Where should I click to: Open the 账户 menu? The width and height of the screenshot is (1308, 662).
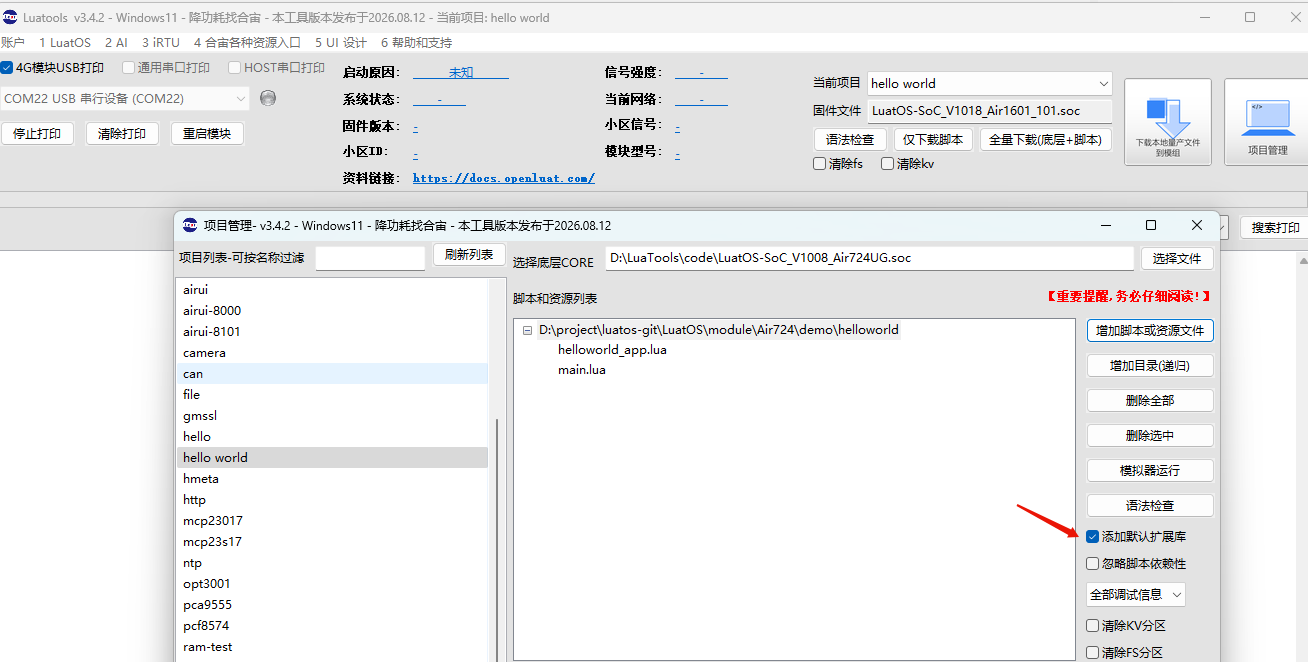[12, 43]
